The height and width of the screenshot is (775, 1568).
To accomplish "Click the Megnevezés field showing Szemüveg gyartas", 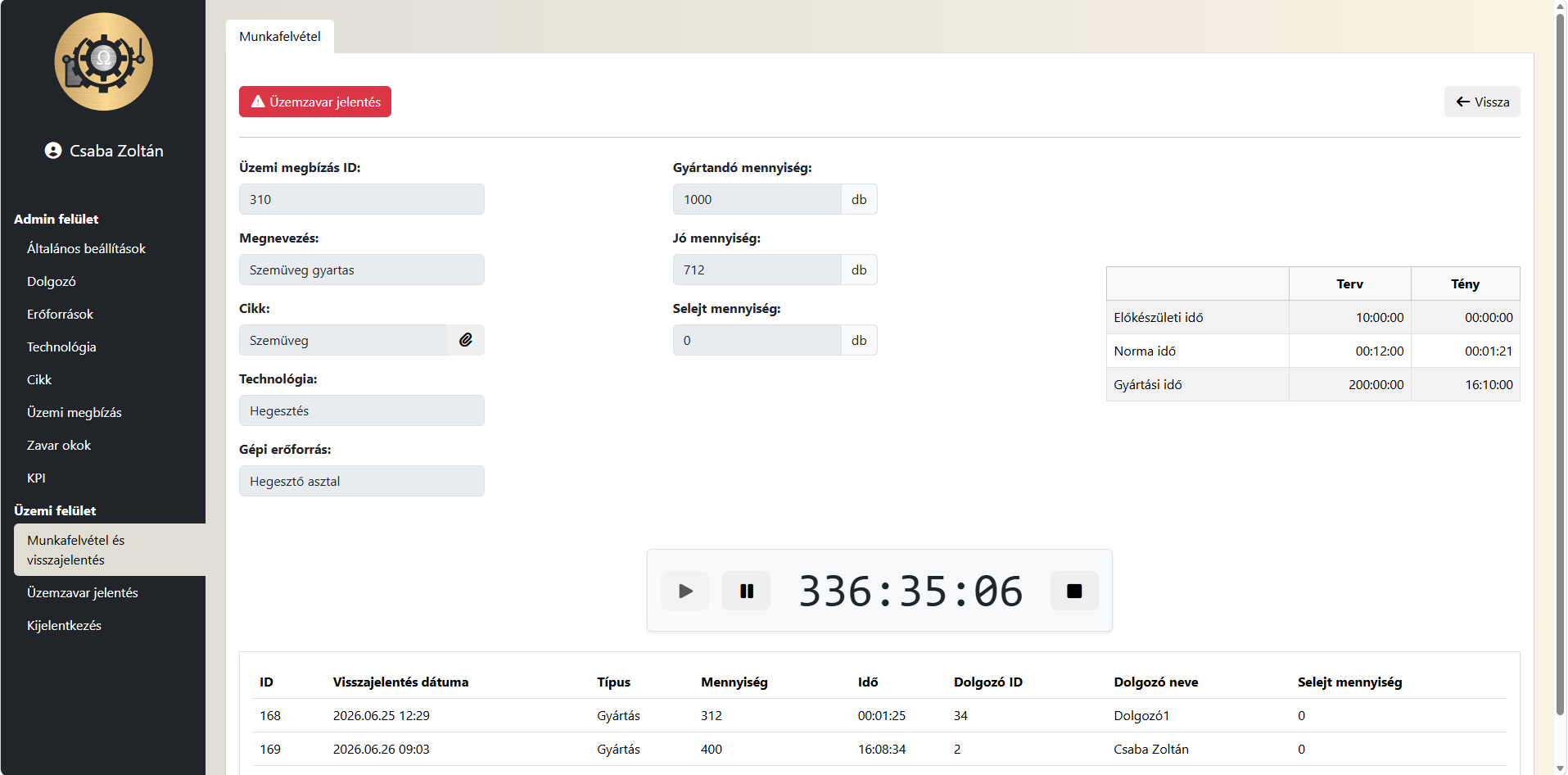I will click(362, 270).
